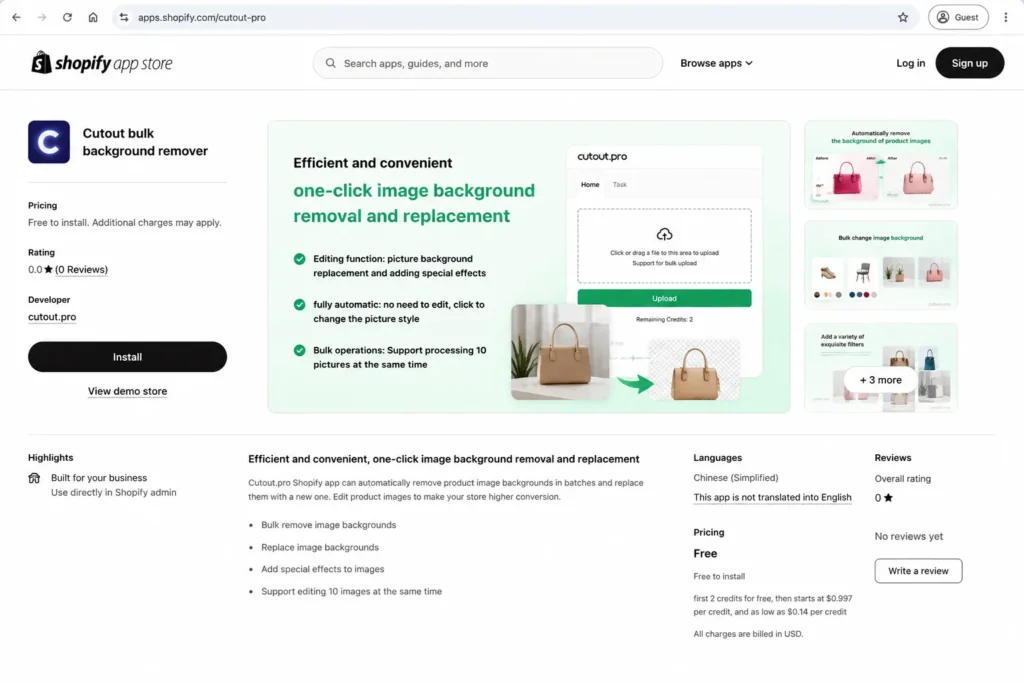This screenshot has height=683, width=1024.
Task: Expand the Browse apps dropdown
Action: [x=716, y=63]
